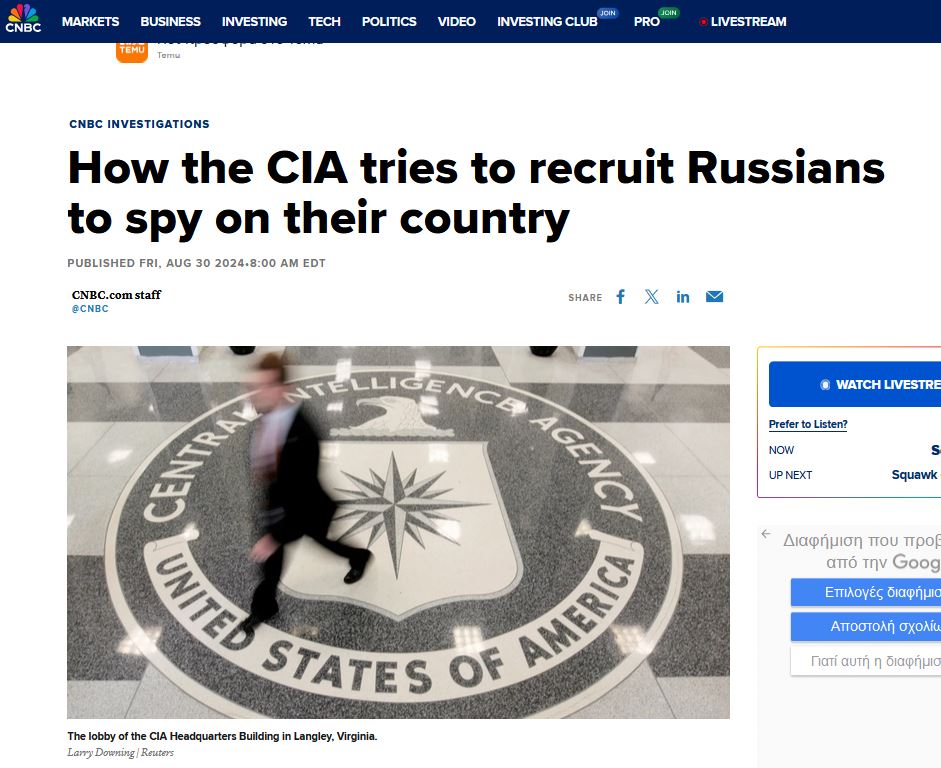Click the Watch Livestream button
Viewport: 941px width, 768px height.
pos(855,384)
